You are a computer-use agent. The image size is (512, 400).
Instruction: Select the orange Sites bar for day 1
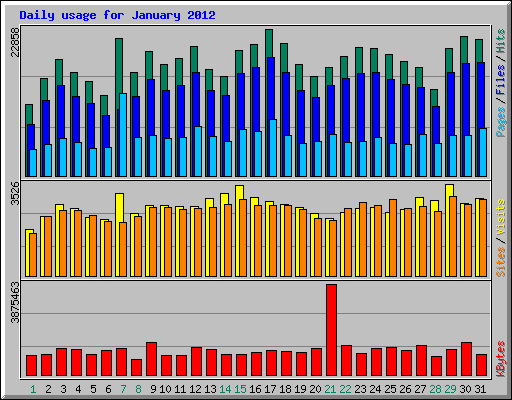[x=33, y=255]
